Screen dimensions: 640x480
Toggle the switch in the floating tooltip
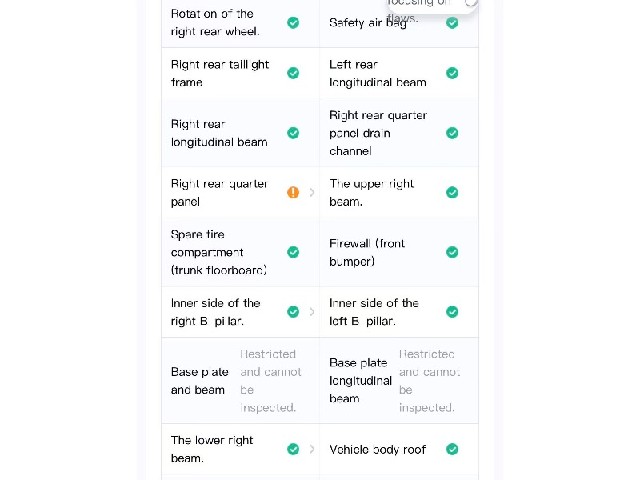point(470,3)
